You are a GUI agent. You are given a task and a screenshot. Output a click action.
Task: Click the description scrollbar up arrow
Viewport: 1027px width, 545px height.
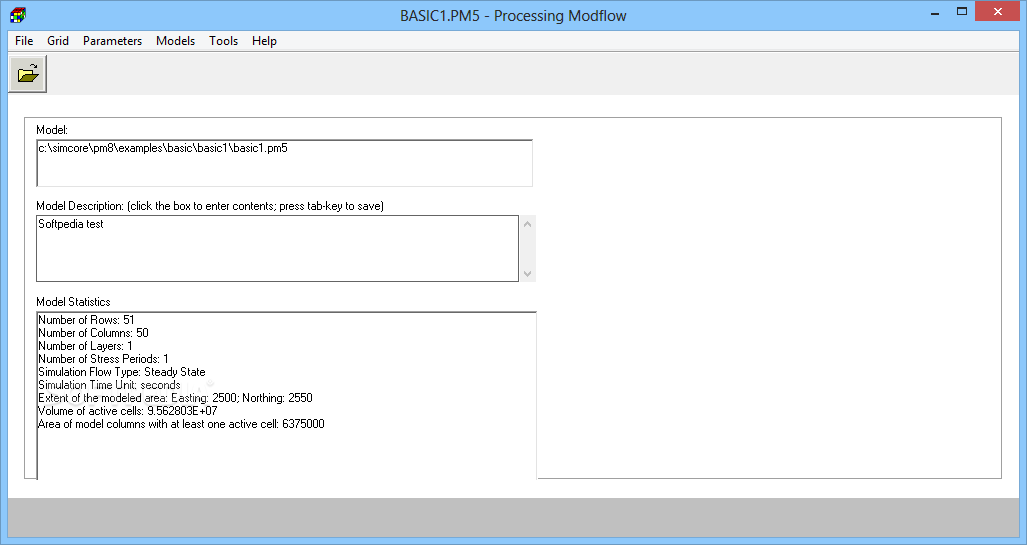click(x=528, y=224)
